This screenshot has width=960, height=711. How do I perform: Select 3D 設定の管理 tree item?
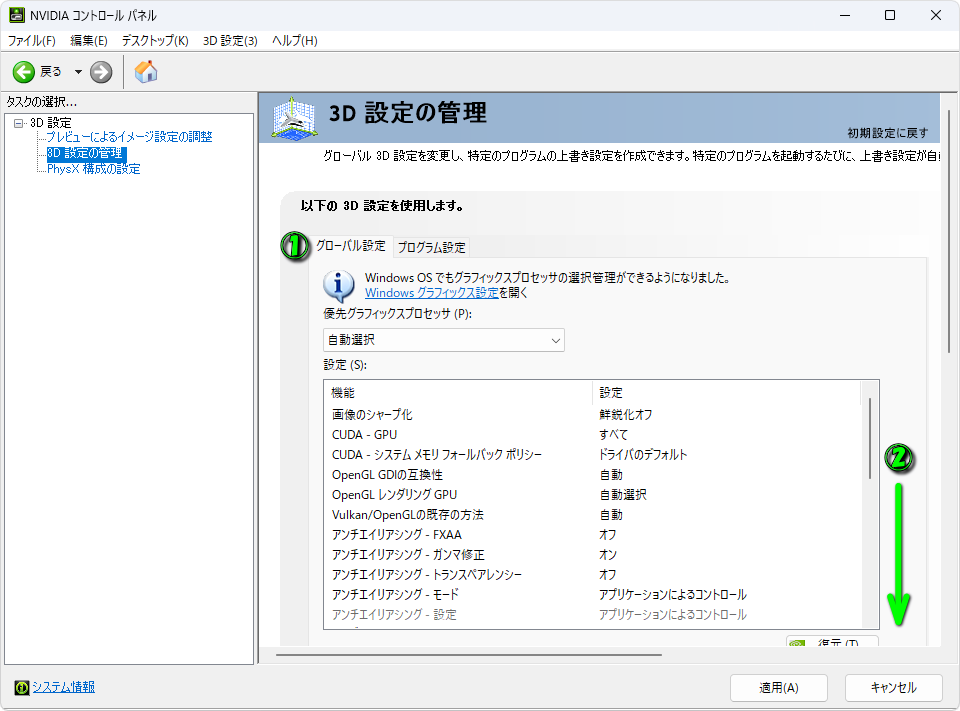[86, 153]
